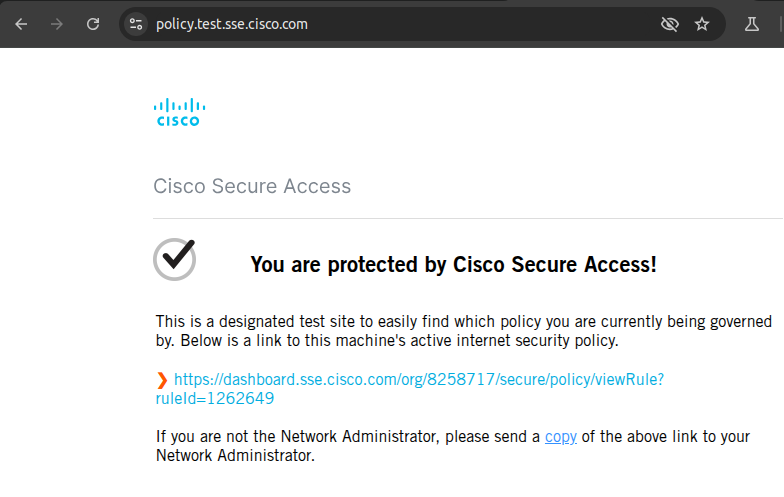The width and height of the screenshot is (784, 497).
Task: Click the circled checkmark icon
Action: 175,259
